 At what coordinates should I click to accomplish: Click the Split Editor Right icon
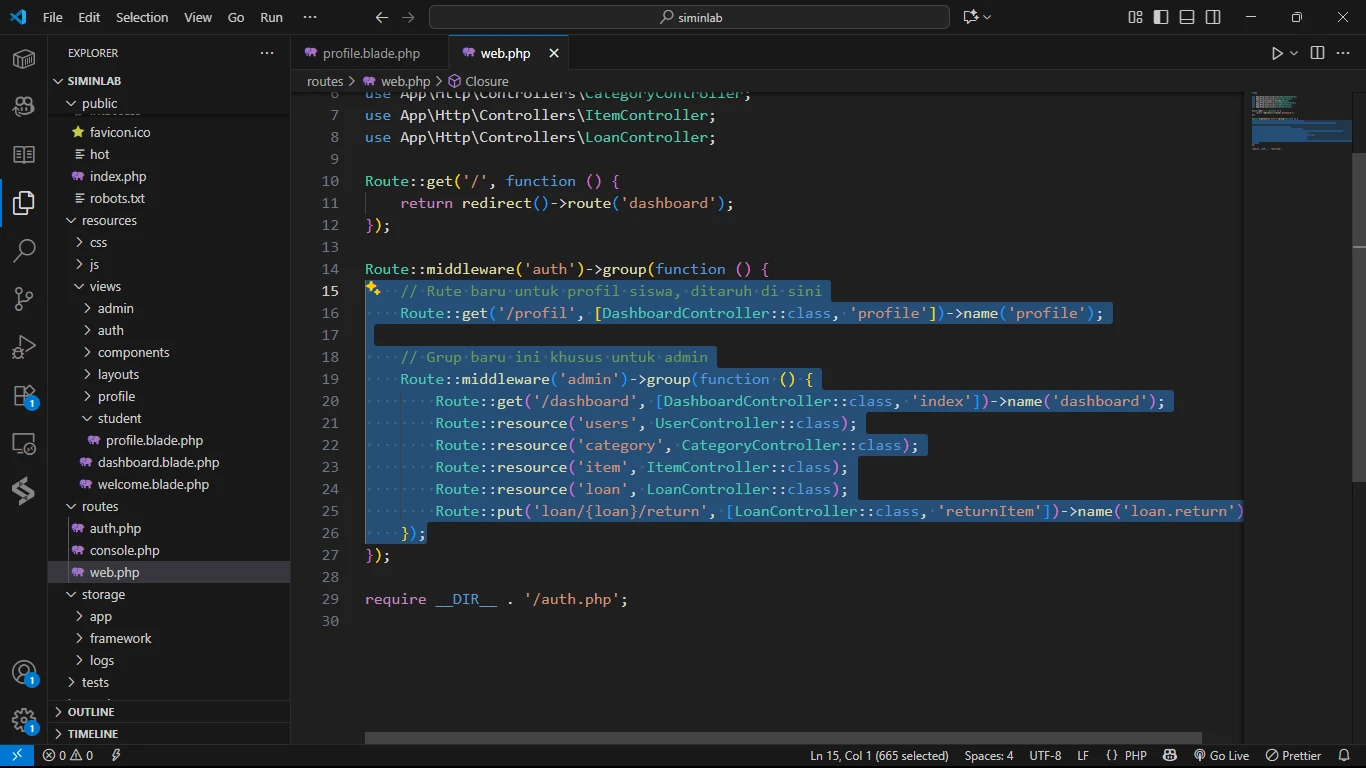(x=1317, y=53)
